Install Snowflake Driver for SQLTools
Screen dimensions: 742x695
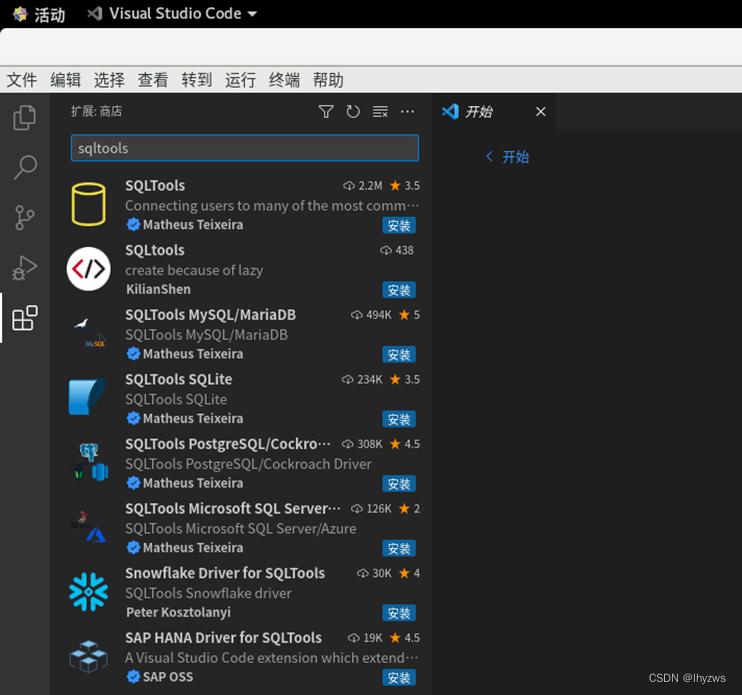click(x=399, y=613)
